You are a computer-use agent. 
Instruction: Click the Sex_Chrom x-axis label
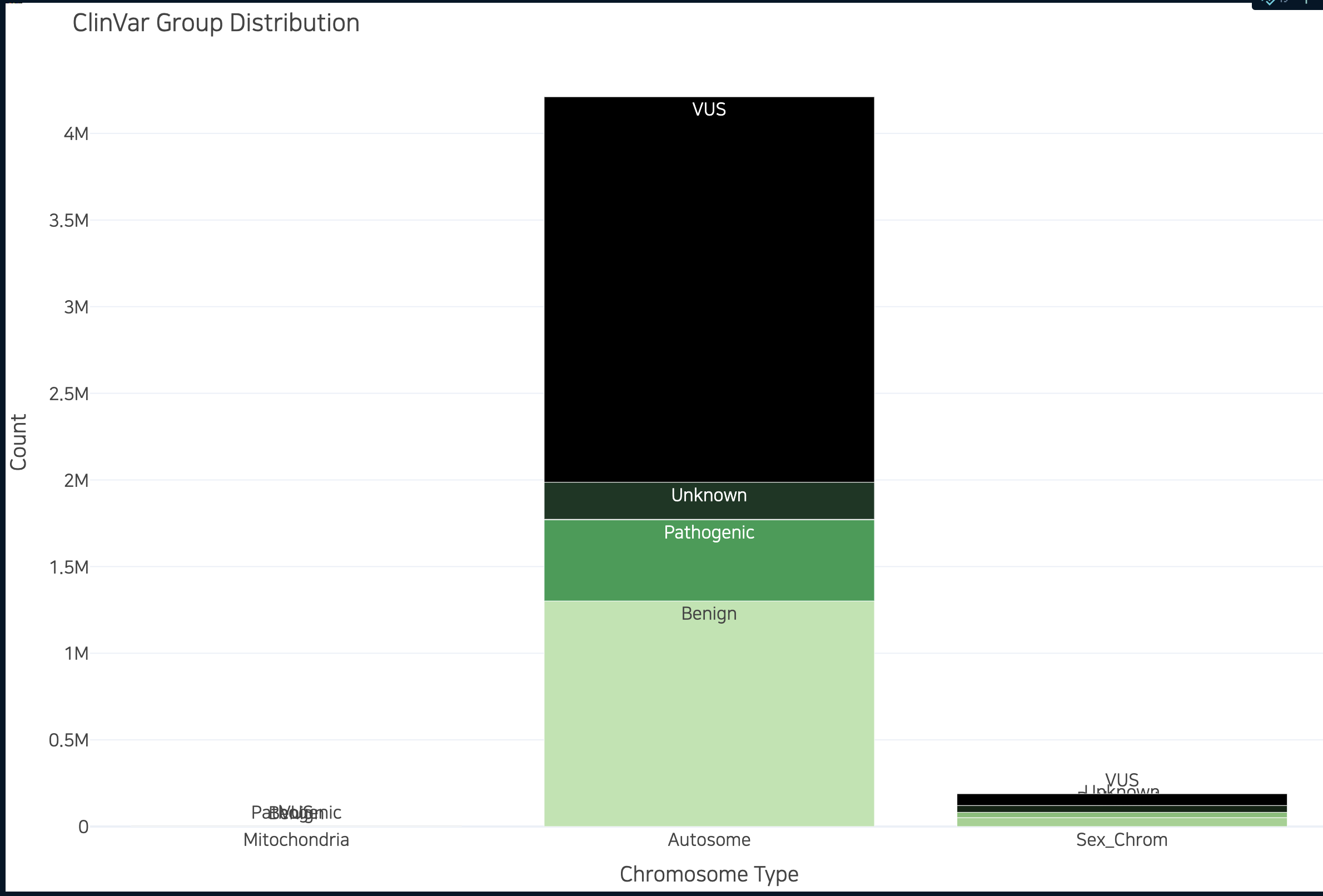[1121, 840]
